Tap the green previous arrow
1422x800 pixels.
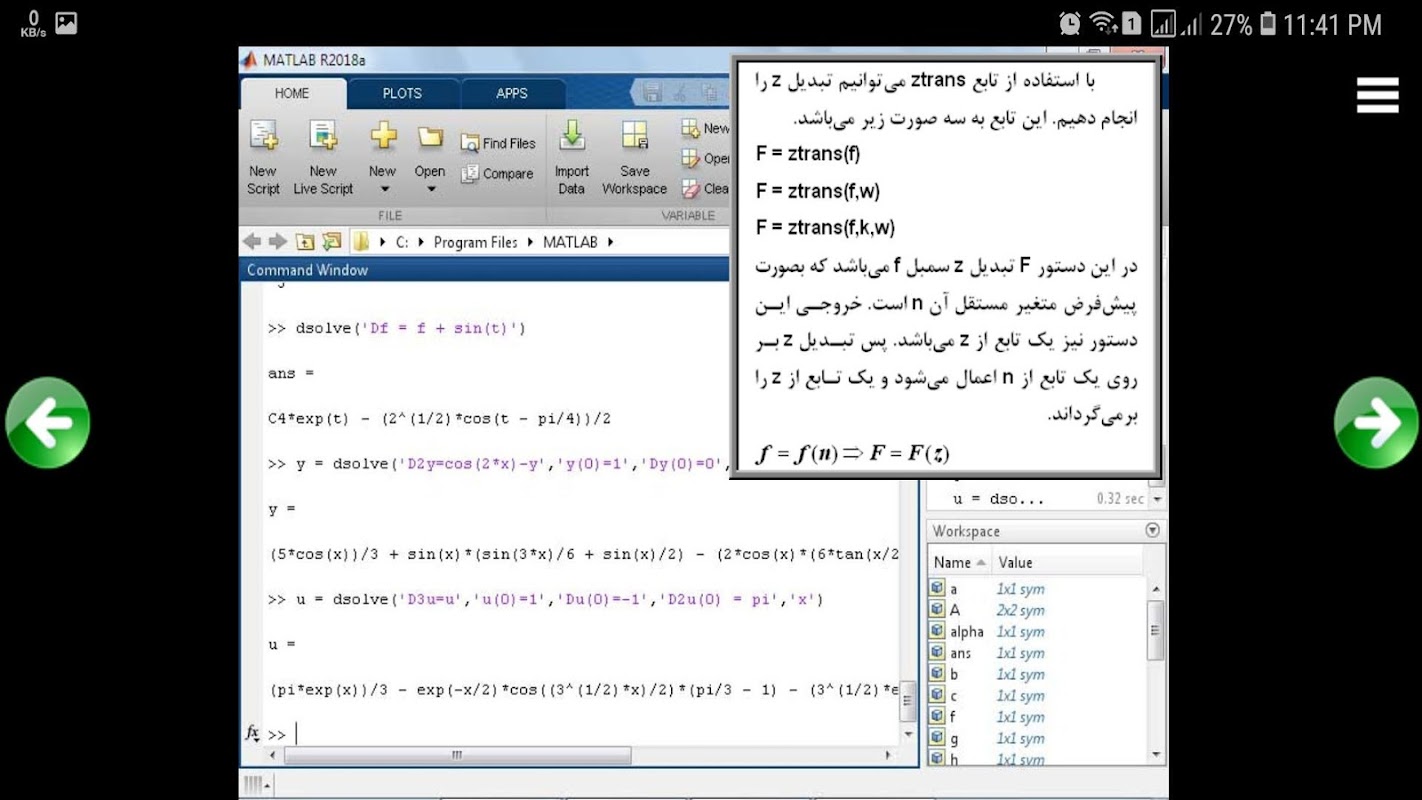click(x=47, y=423)
